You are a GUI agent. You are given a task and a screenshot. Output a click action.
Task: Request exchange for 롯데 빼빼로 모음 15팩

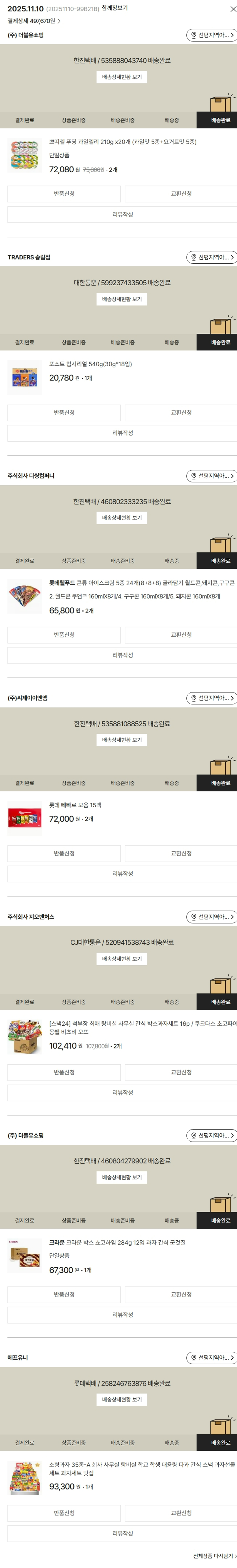pos(181,853)
